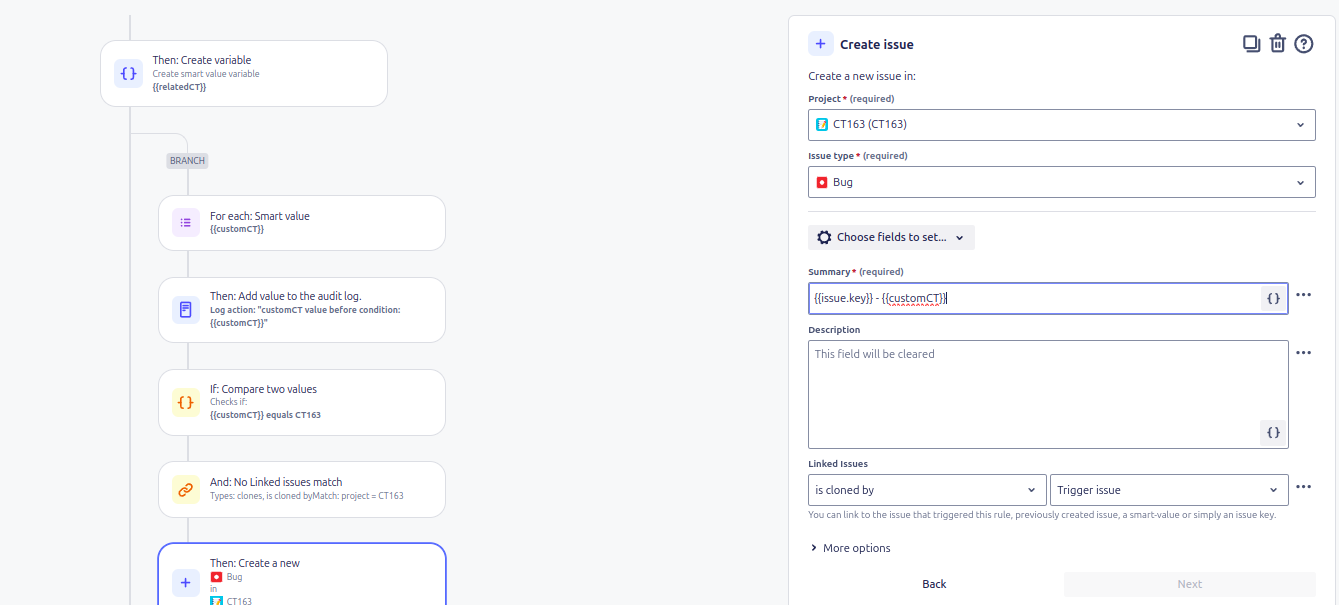Viewport: 1339px width, 605px height.
Task: Click the 'Create a new issue in:' text
Action: (x=862, y=76)
